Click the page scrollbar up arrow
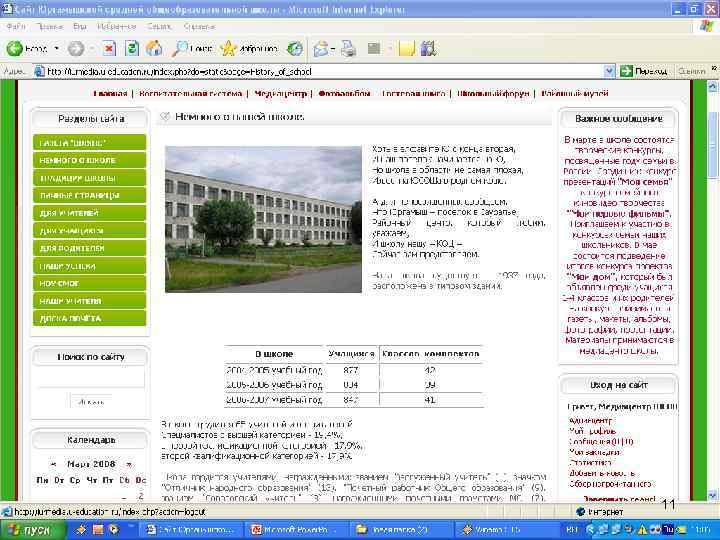 point(712,86)
